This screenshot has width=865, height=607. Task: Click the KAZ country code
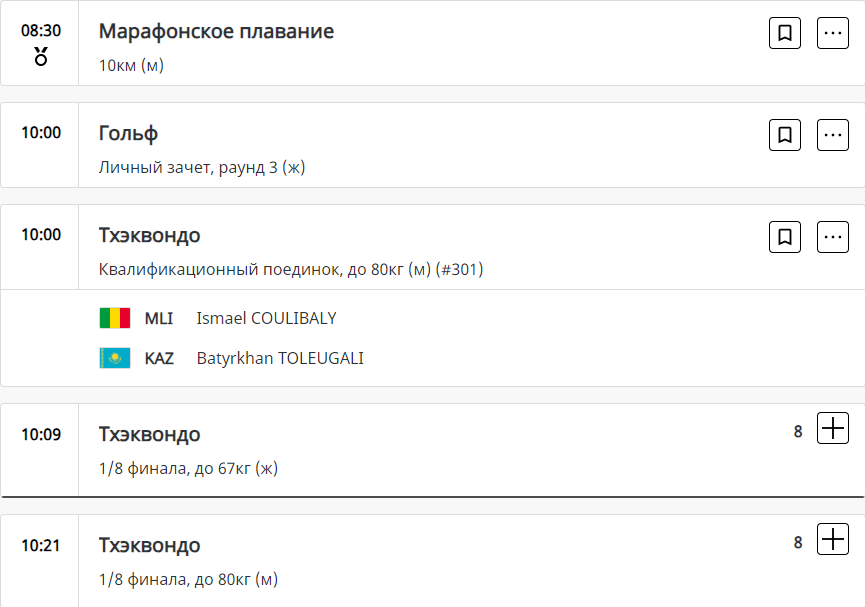coord(159,358)
